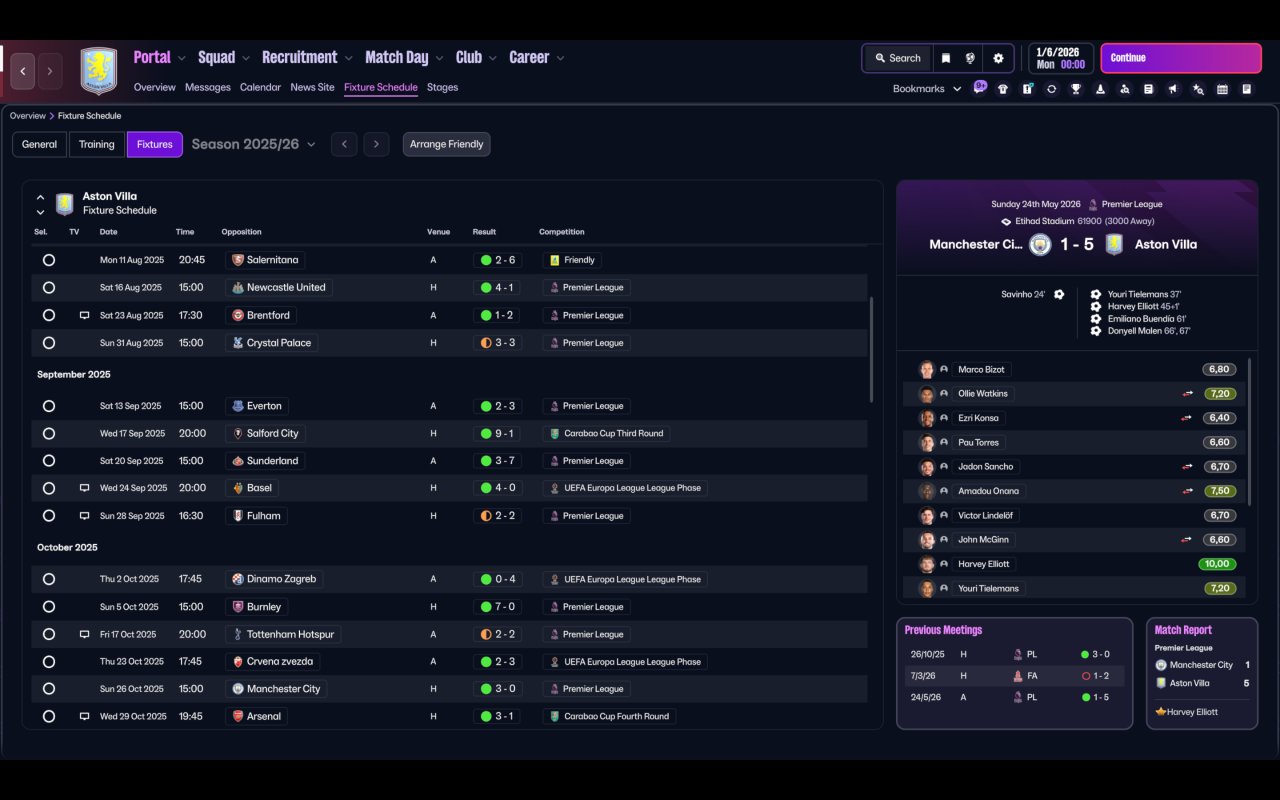This screenshot has width=1280, height=800.
Task: Select the Crystal Palace fixture radio button
Action: pyautogui.click(x=48, y=343)
